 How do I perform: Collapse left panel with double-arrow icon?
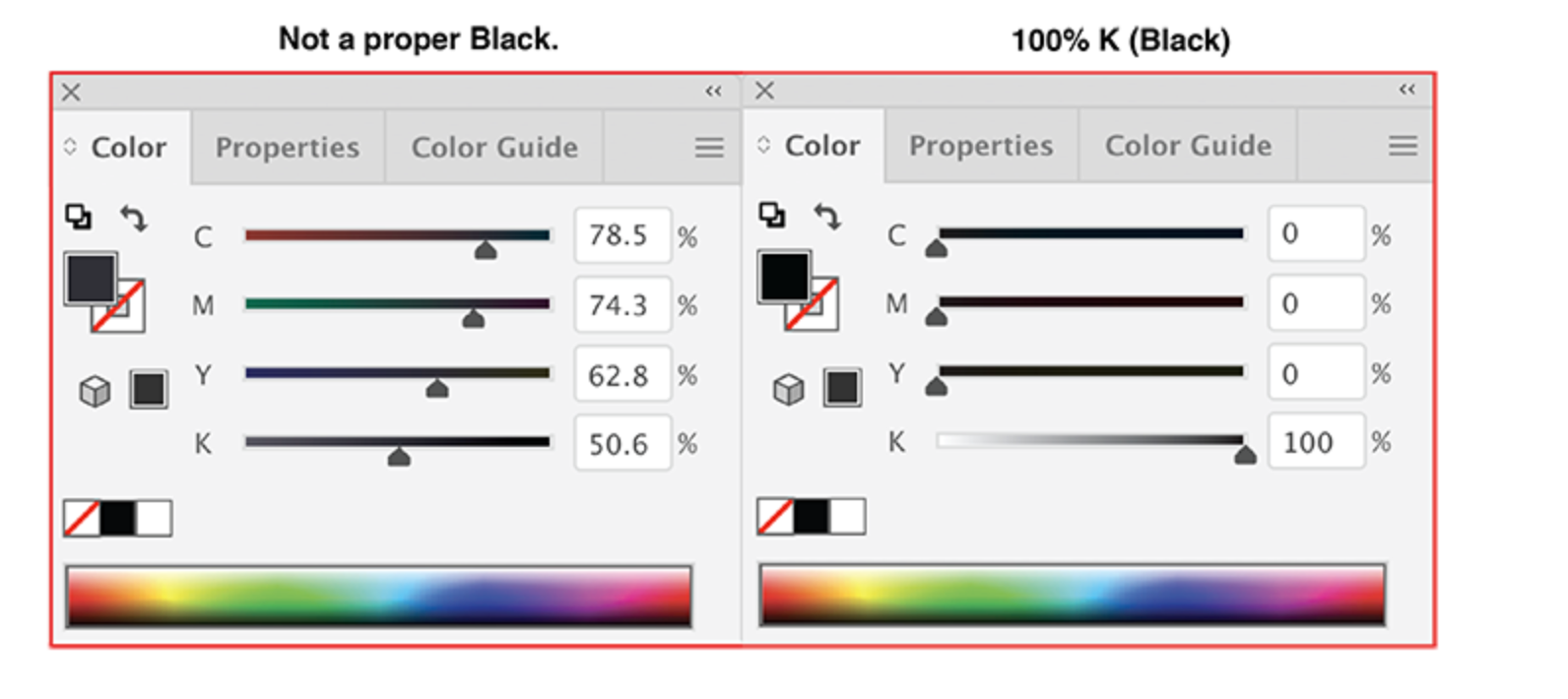(713, 92)
